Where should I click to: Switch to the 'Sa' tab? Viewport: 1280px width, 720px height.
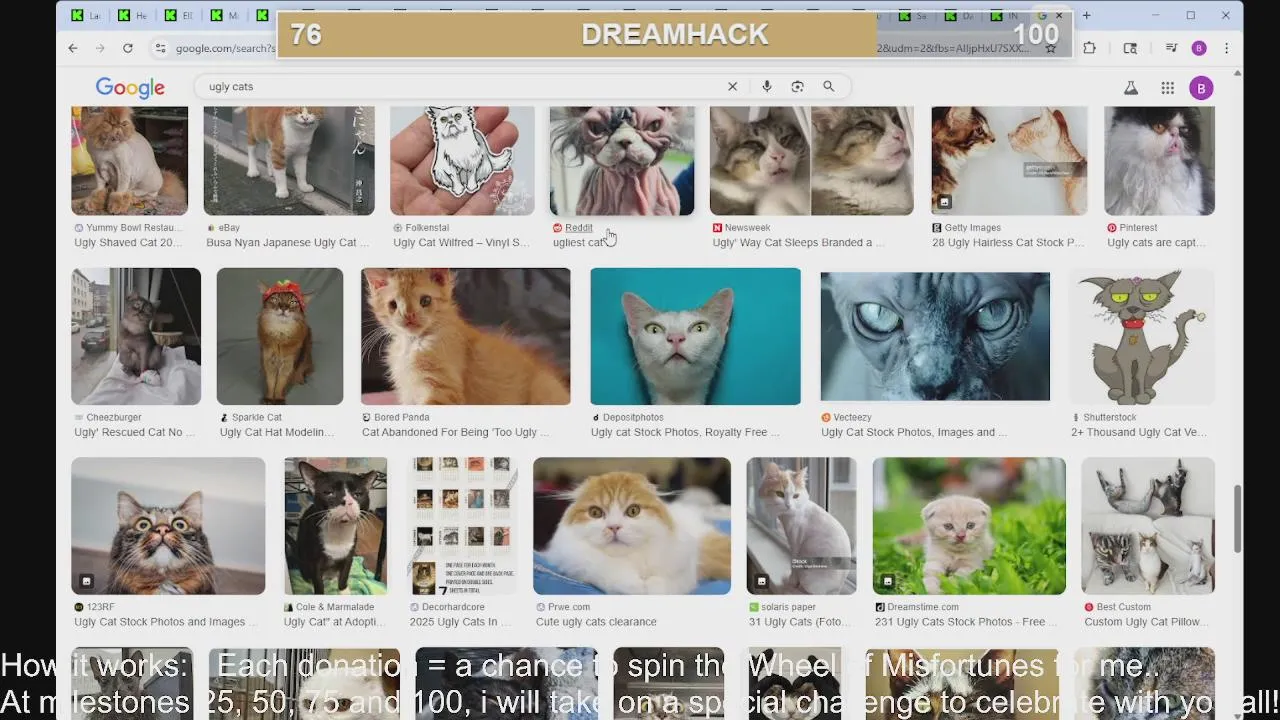(913, 16)
